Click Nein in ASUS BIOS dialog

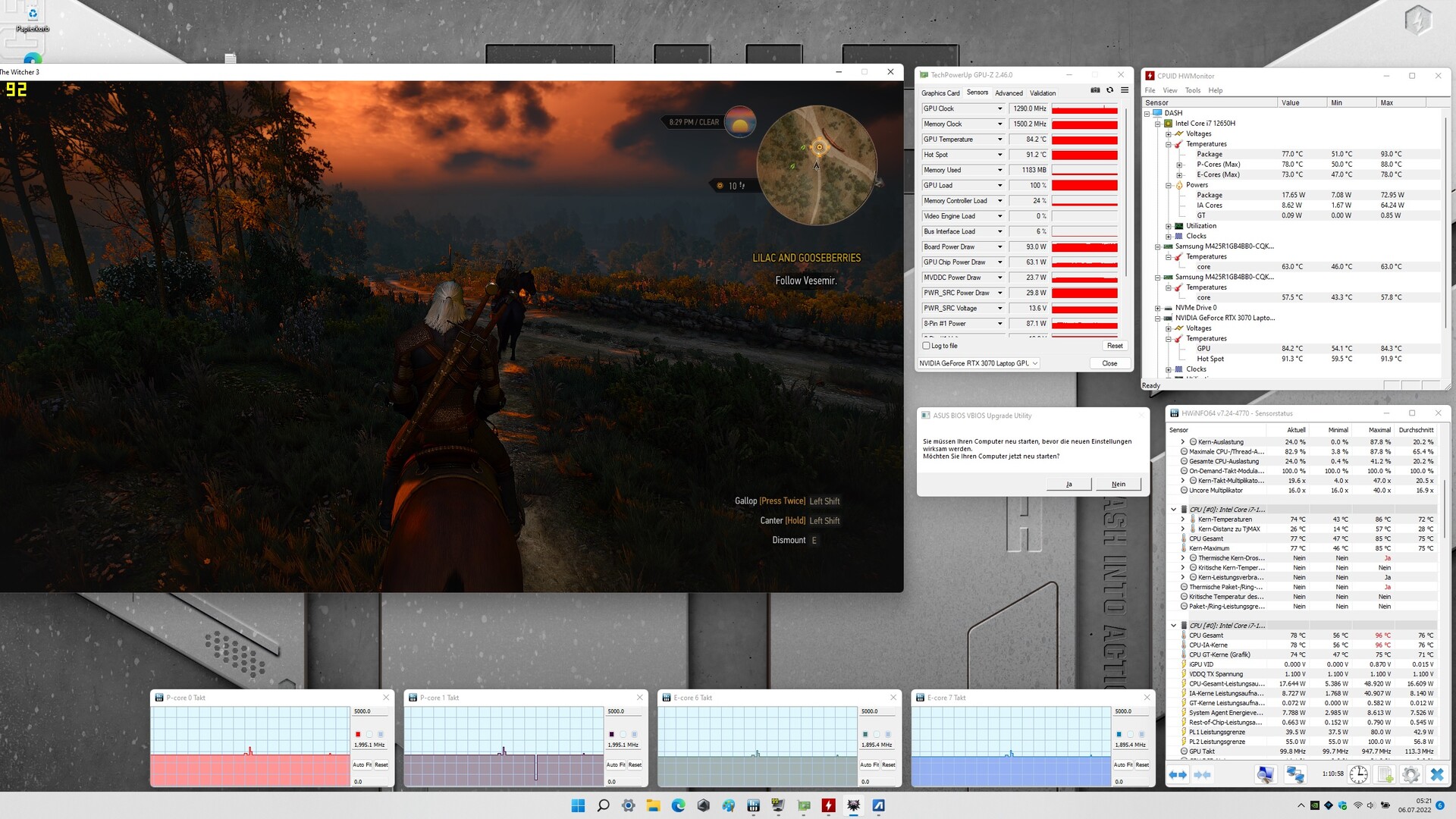(x=1118, y=484)
